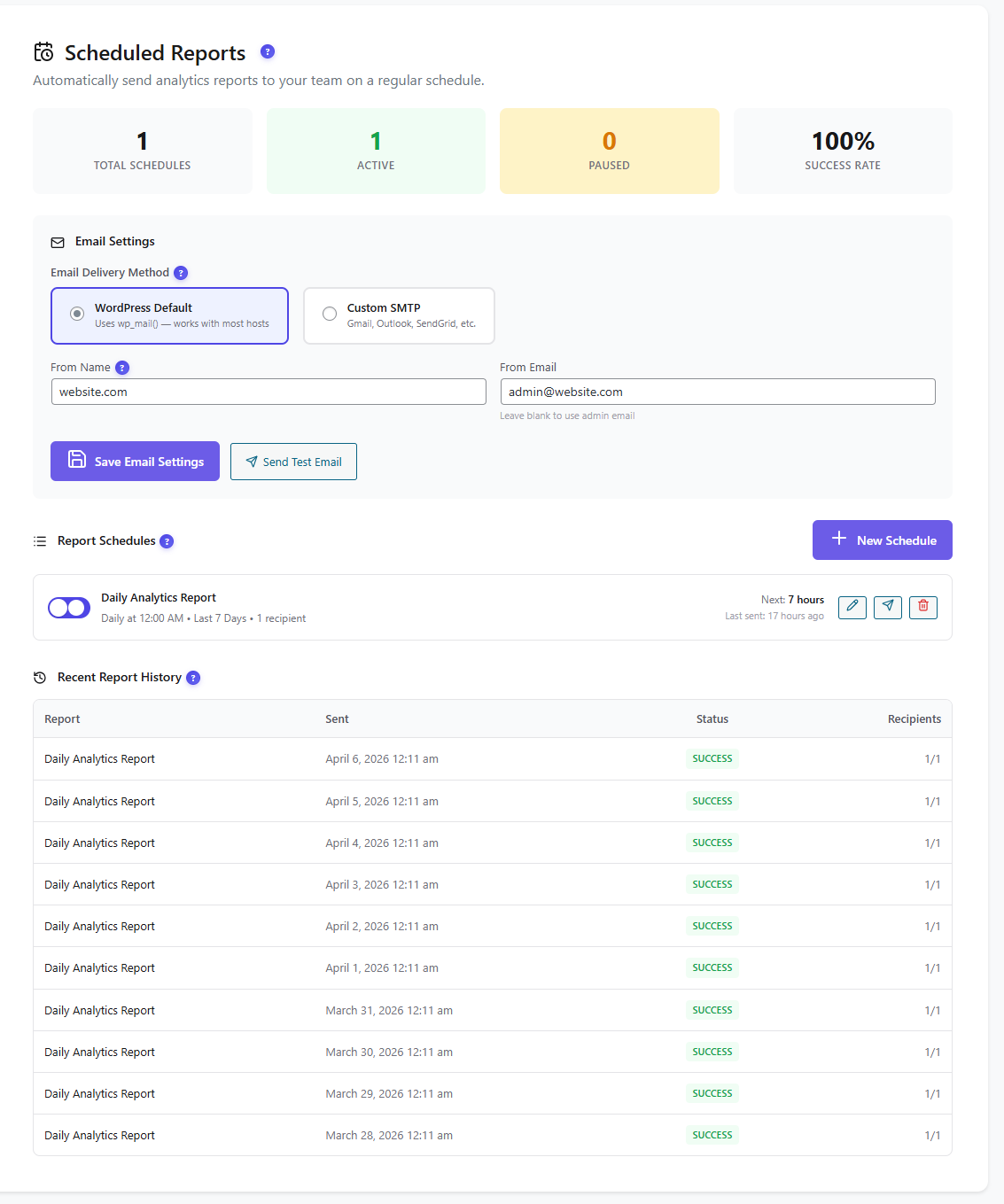Create a New Schedule
The width and height of the screenshot is (1004, 1204).
pos(882,540)
